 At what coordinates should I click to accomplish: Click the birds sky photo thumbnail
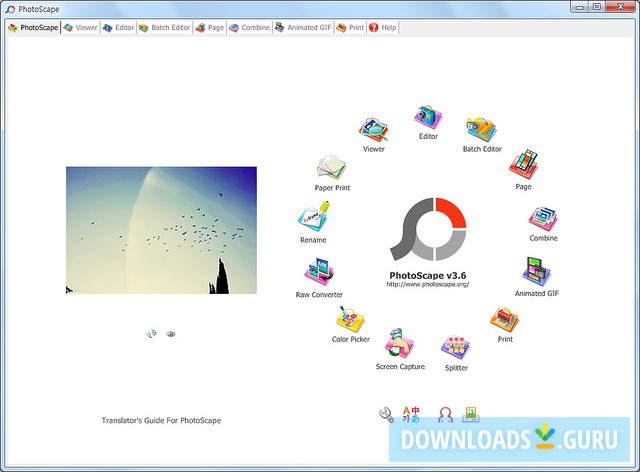[161, 230]
